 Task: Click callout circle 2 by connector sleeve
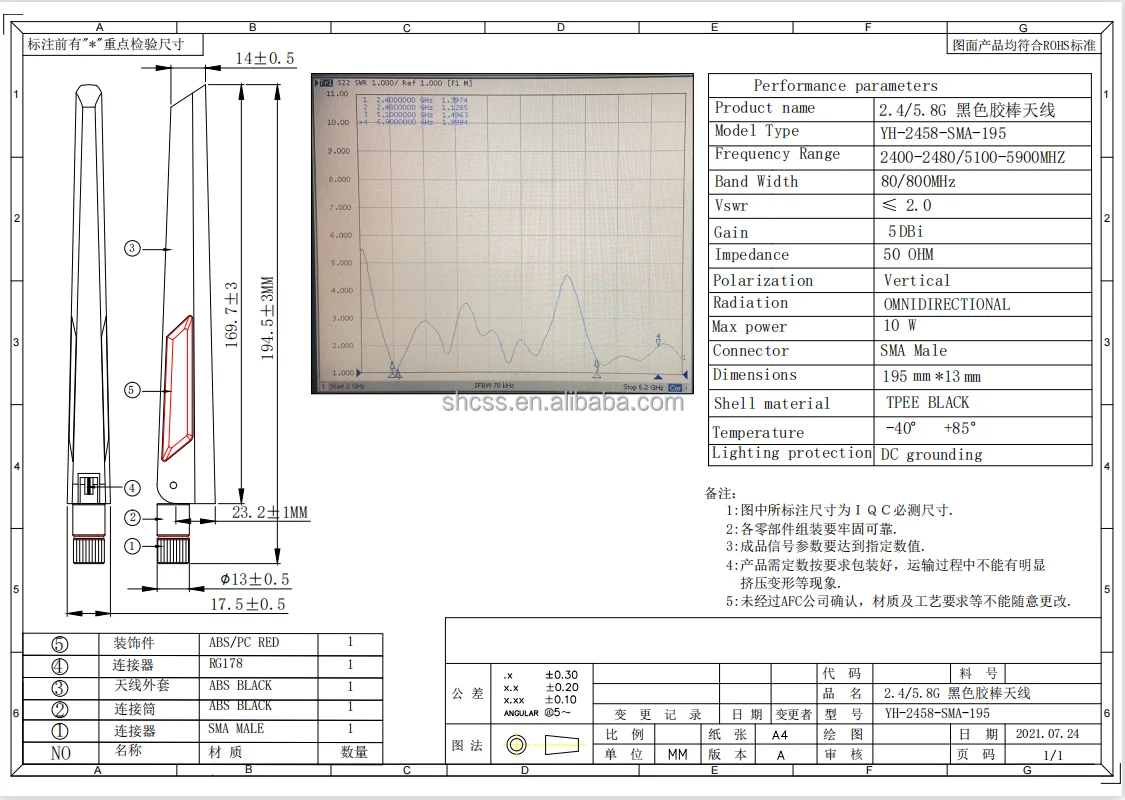[x=132, y=517]
